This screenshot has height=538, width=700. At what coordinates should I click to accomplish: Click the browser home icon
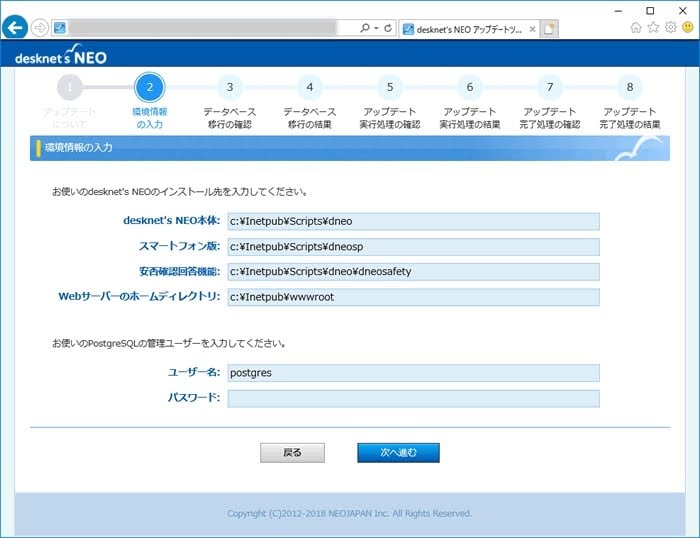coord(636,28)
